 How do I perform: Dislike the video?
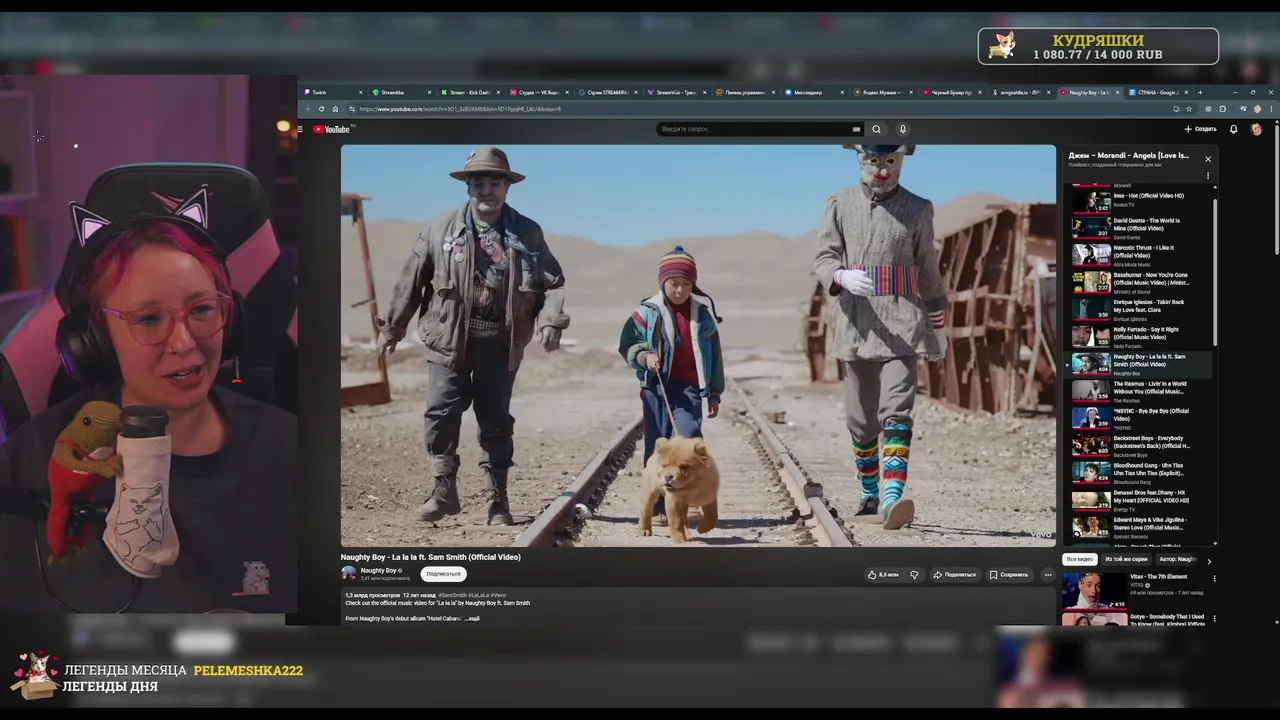913,575
